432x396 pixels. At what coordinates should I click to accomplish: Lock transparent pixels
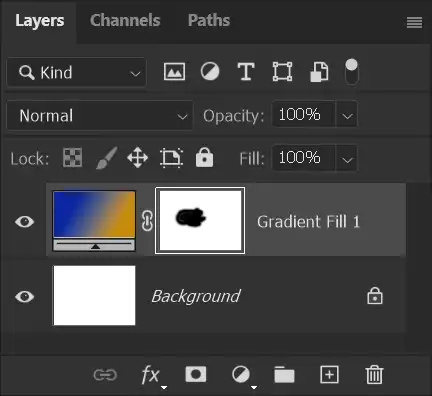pyautogui.click(x=72, y=158)
